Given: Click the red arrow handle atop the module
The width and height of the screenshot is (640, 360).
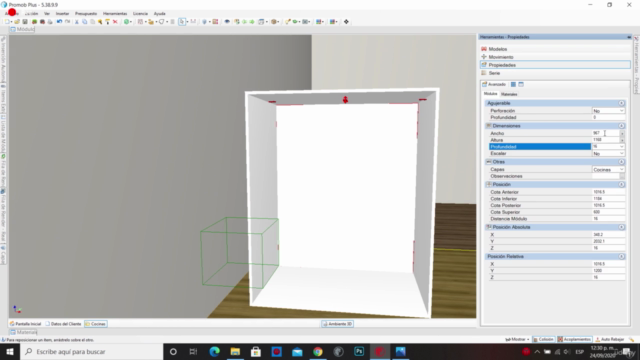Looking at the screenshot, I should (345, 100).
